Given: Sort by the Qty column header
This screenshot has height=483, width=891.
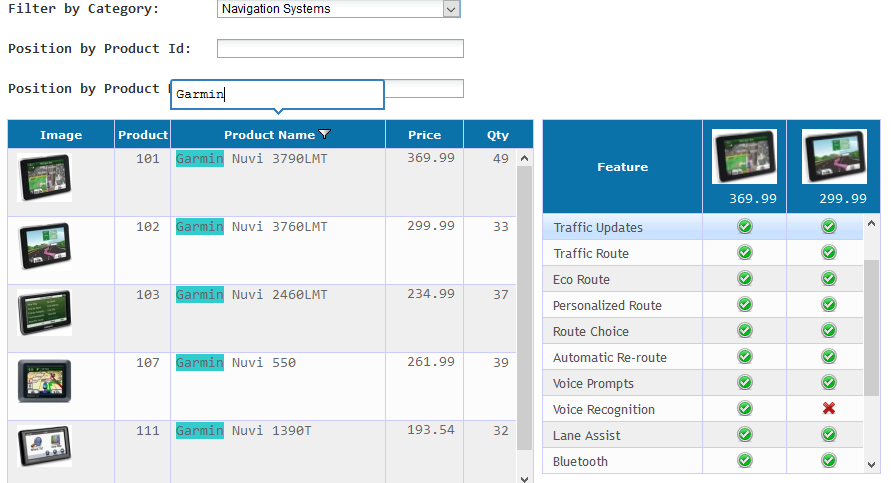Looking at the screenshot, I should point(498,135).
